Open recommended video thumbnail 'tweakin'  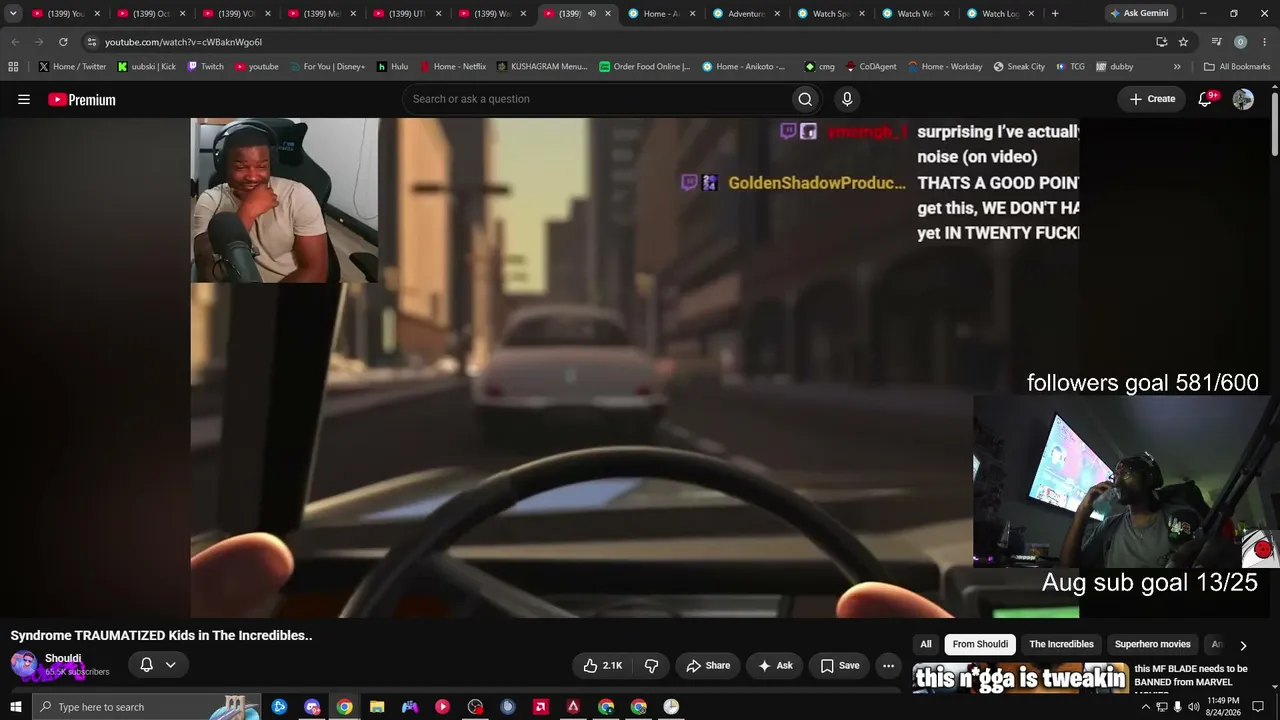pyautogui.click(x=1020, y=677)
